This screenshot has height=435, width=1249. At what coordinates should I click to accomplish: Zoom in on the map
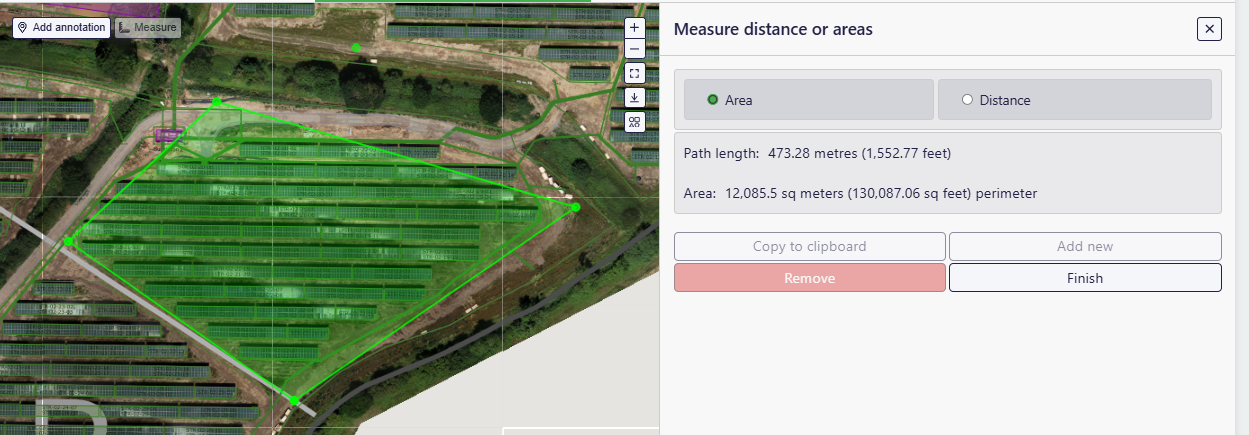(634, 28)
